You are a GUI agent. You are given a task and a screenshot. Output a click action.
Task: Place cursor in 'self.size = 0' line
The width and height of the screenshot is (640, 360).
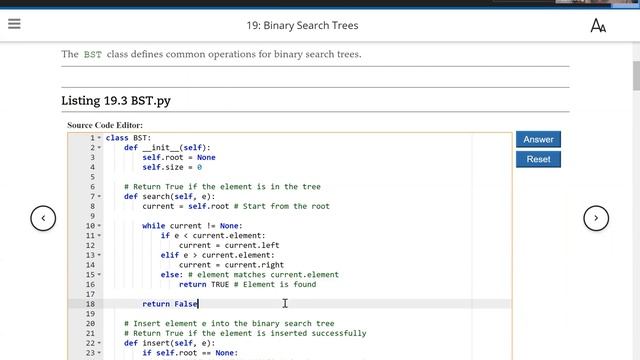pos(172,167)
